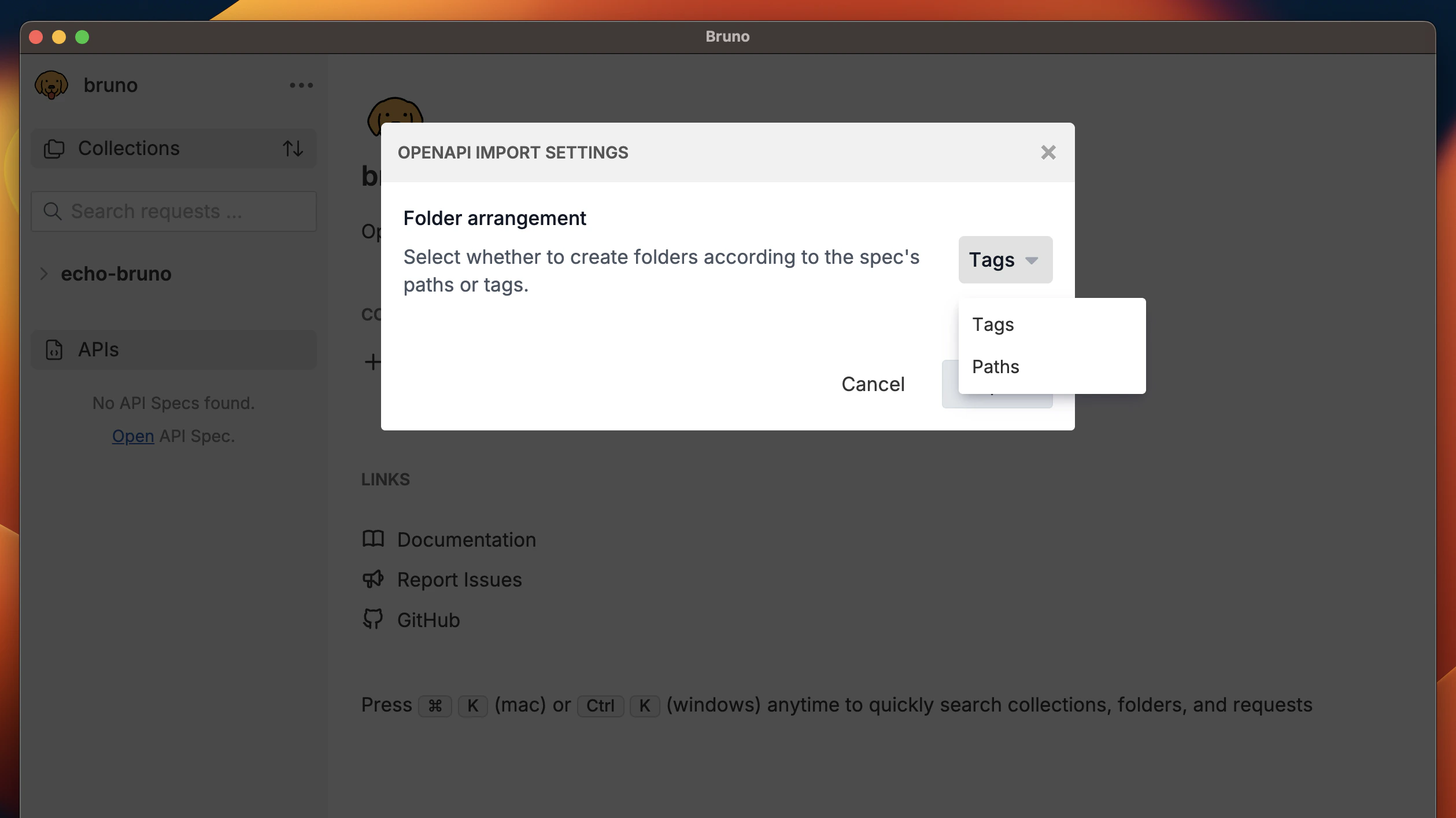This screenshot has height=818, width=1456.
Task: Close the OpenAPI Import Settings dialog
Action: [x=1048, y=152]
